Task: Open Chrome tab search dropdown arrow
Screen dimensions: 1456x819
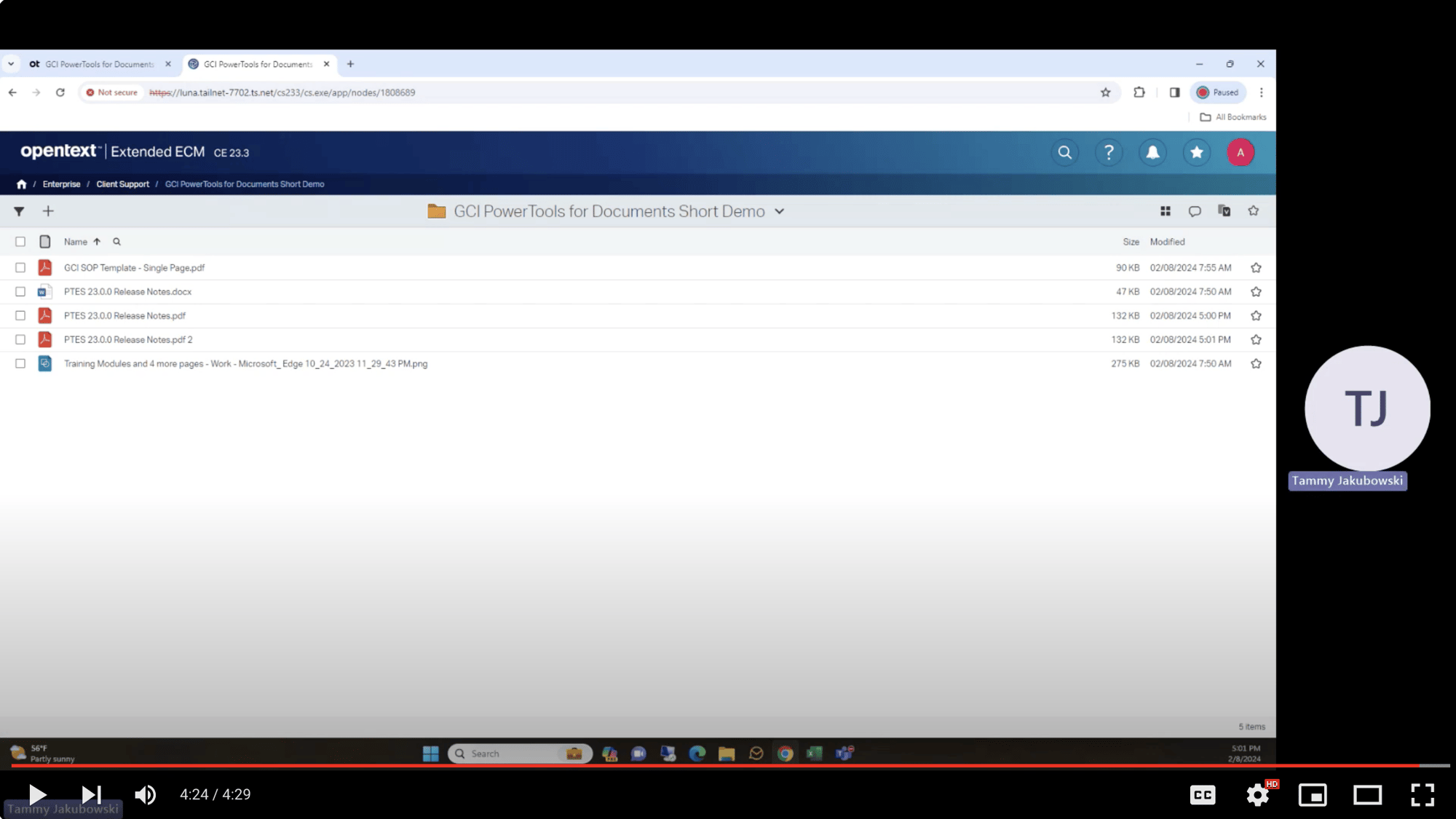Action: (11, 64)
